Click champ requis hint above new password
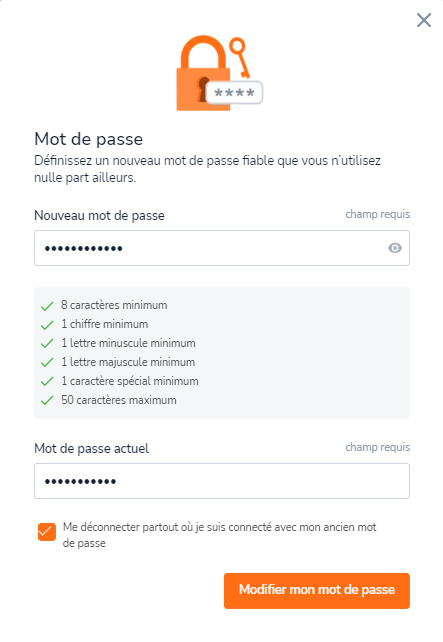 [377, 214]
